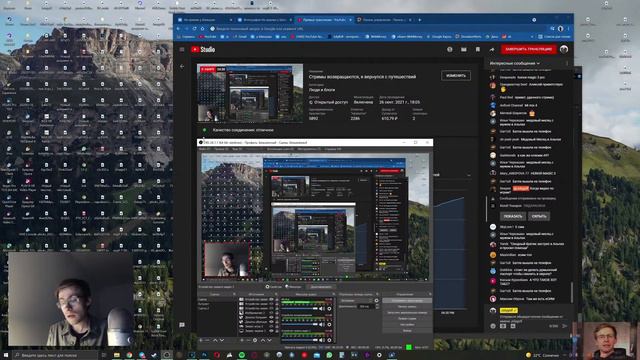Open the mail icon in Studio header
640x360 pixels.
point(464,49)
